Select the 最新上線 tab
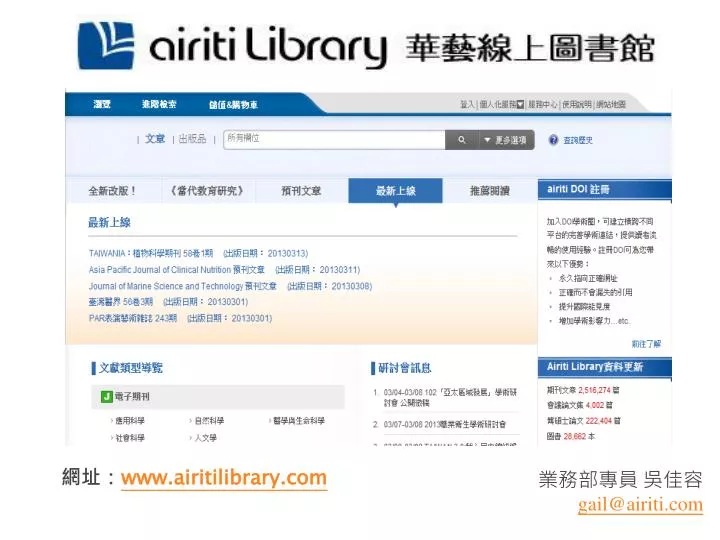The height and width of the screenshot is (540, 720). pyautogui.click(x=395, y=191)
